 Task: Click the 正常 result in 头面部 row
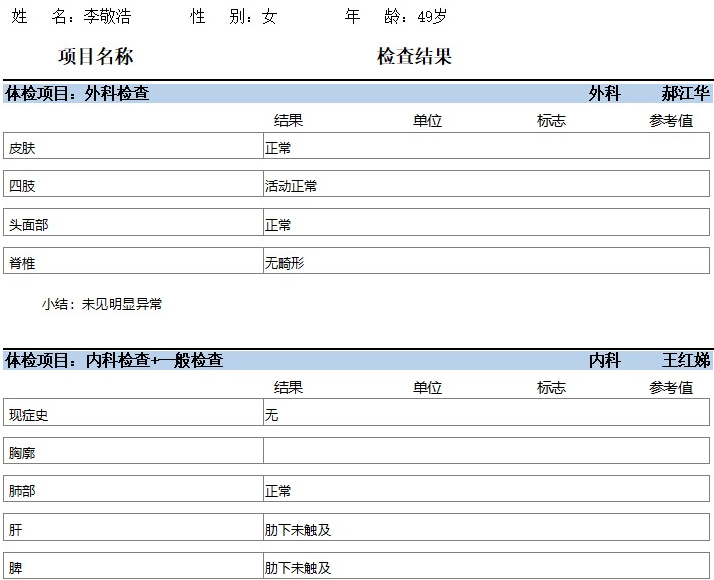[x=278, y=225]
